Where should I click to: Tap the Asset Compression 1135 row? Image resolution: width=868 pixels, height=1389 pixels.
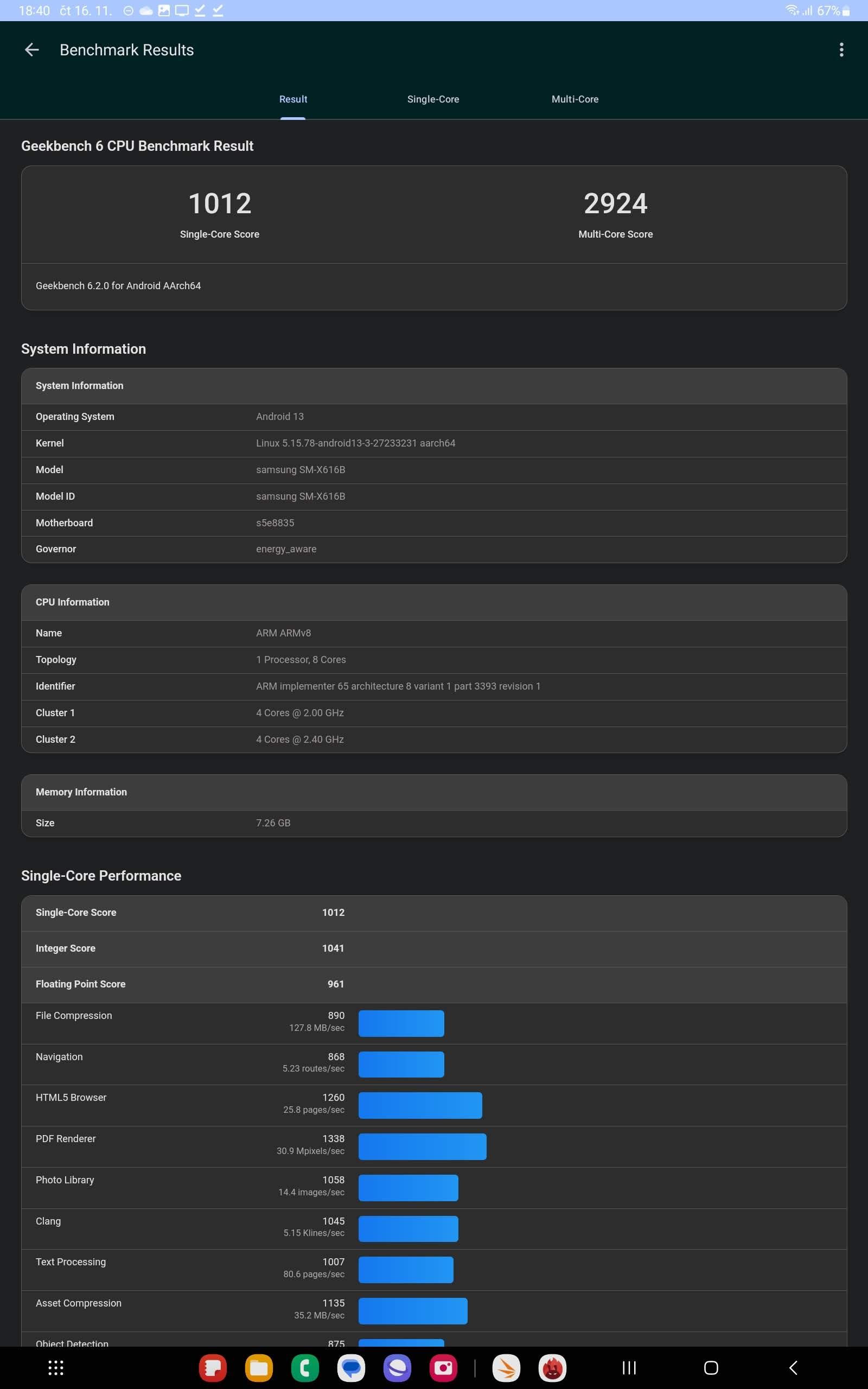pos(434,1311)
